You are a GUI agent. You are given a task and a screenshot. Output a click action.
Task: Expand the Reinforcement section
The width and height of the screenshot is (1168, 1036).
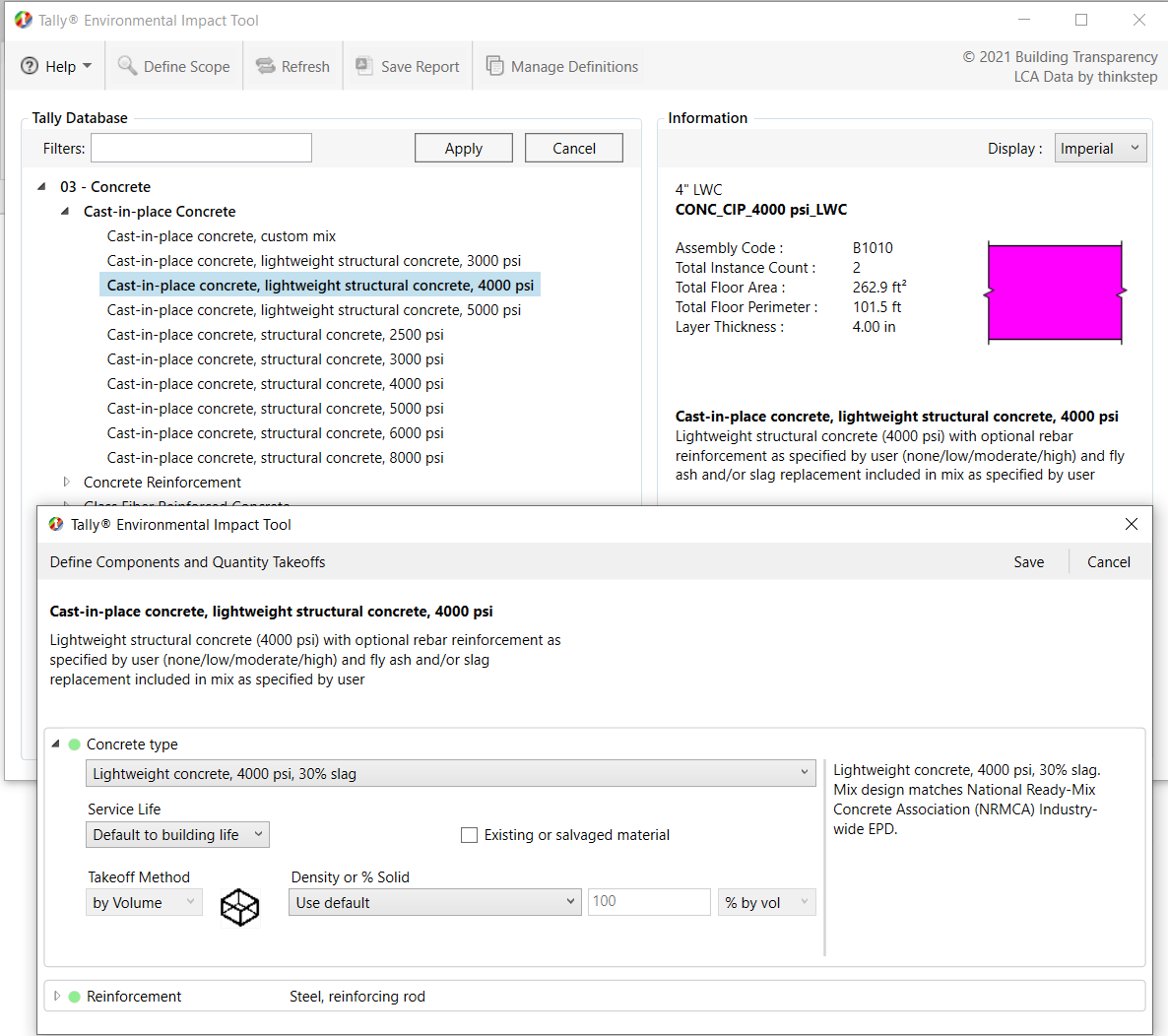[x=56, y=997]
